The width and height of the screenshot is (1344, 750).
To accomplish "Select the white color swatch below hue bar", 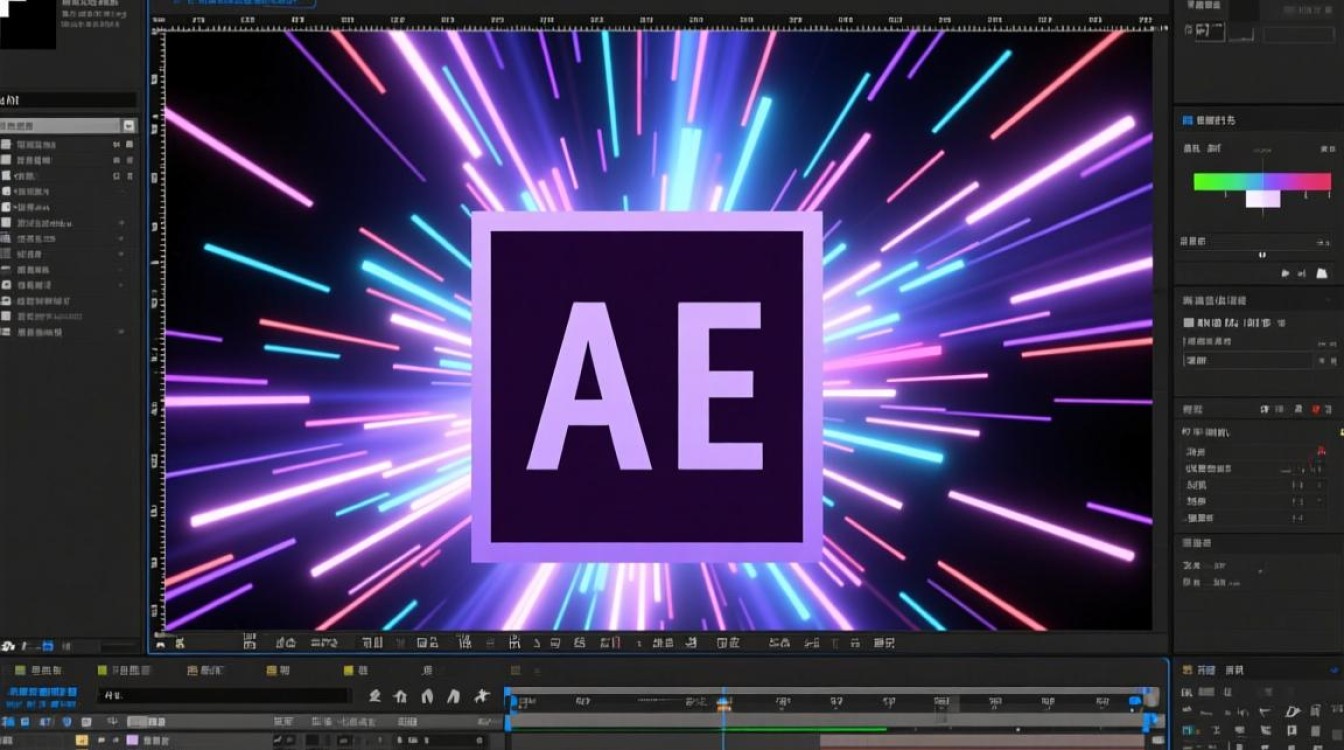I will (1262, 199).
